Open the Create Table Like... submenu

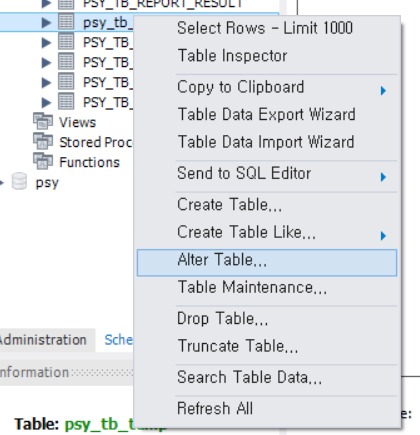(267, 232)
